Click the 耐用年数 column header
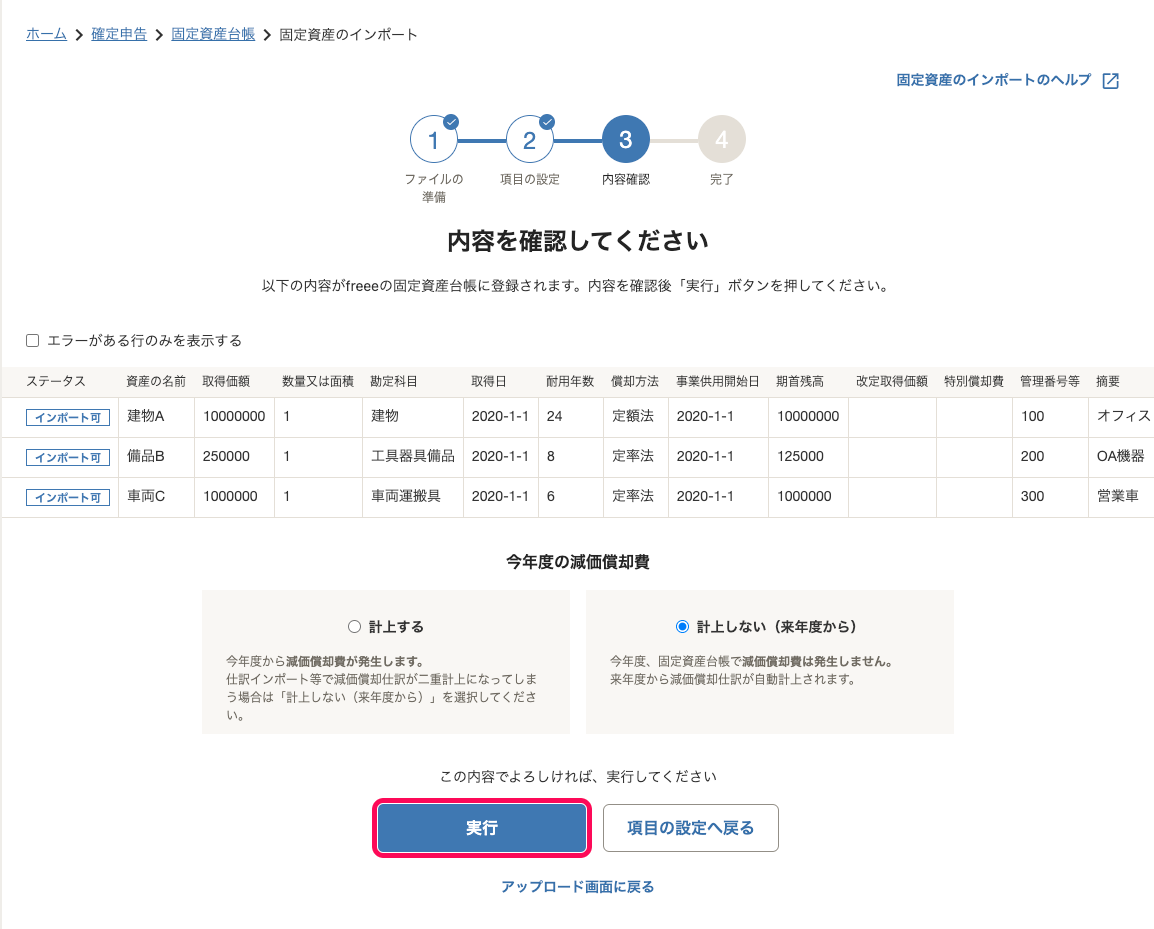The image size is (1154, 929). pos(570,381)
